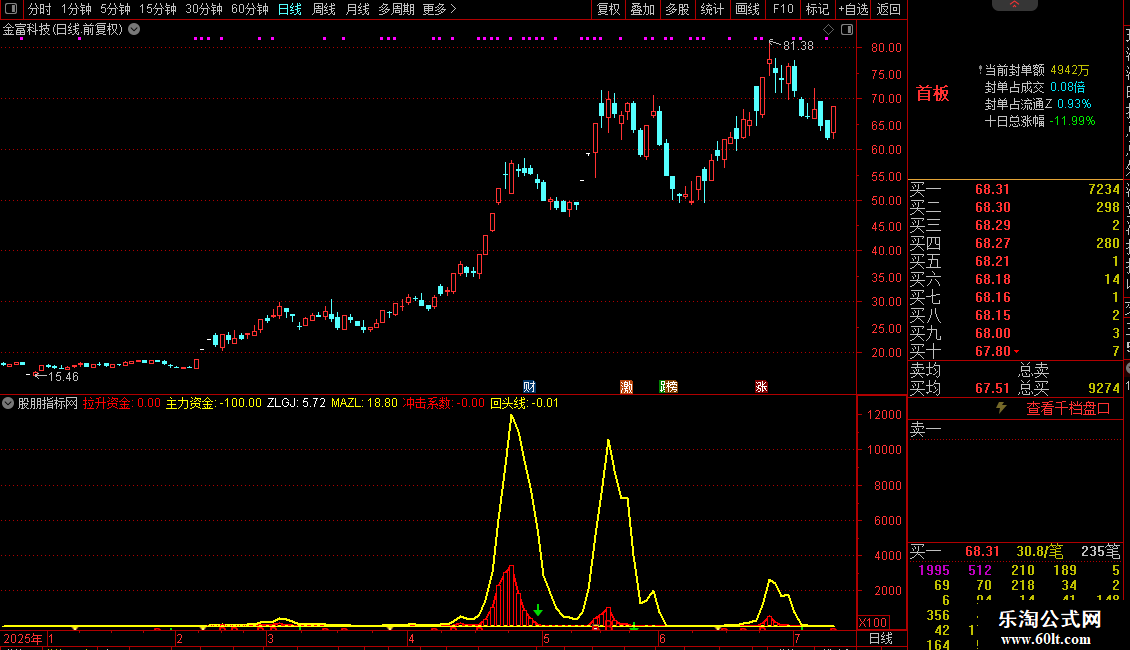Click the lightning bolt icon beside 查看千档盘口
The image size is (1130, 650).
click(x=1001, y=408)
